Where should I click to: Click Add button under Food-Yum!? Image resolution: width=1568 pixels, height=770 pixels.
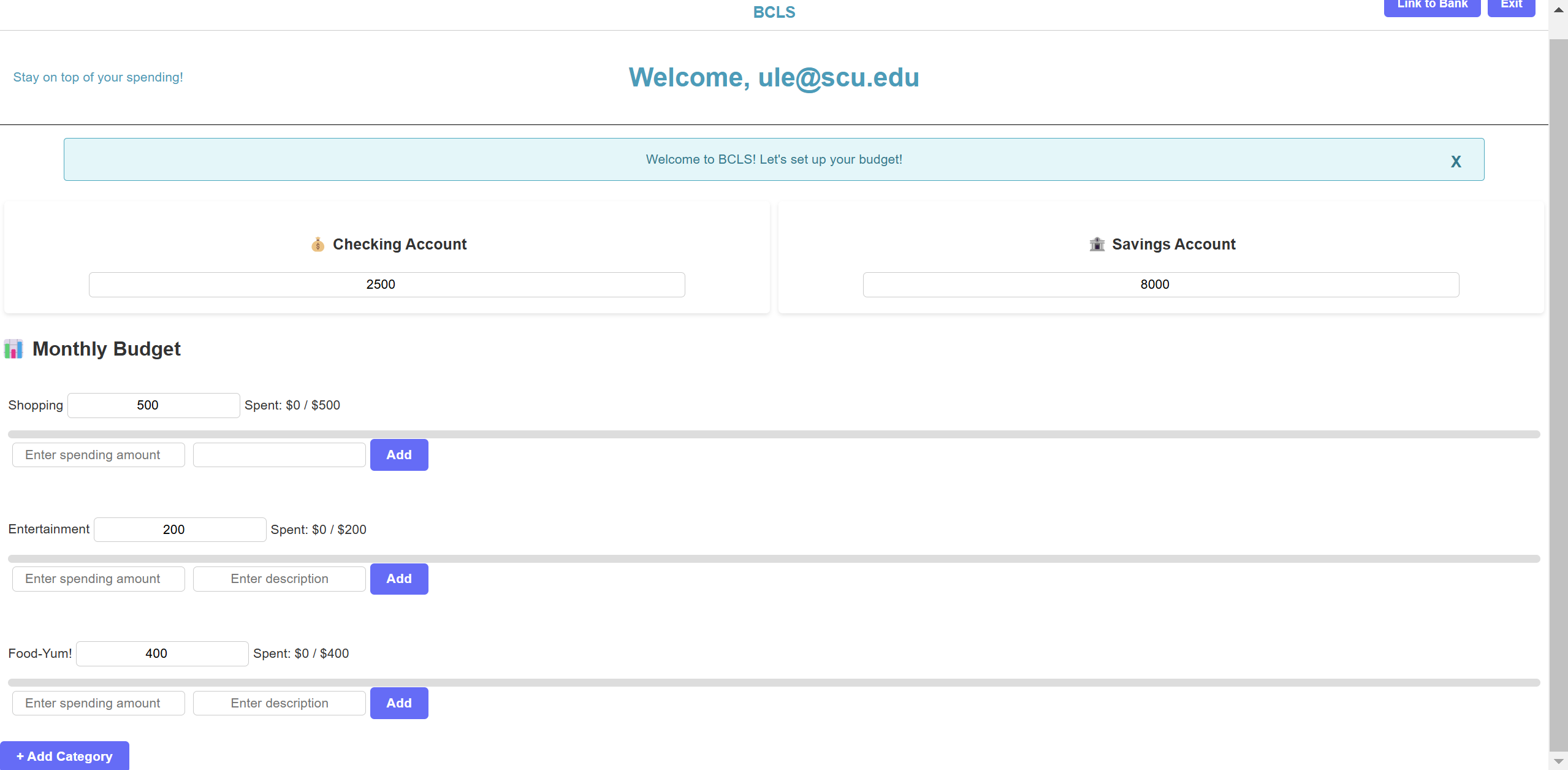pos(399,703)
